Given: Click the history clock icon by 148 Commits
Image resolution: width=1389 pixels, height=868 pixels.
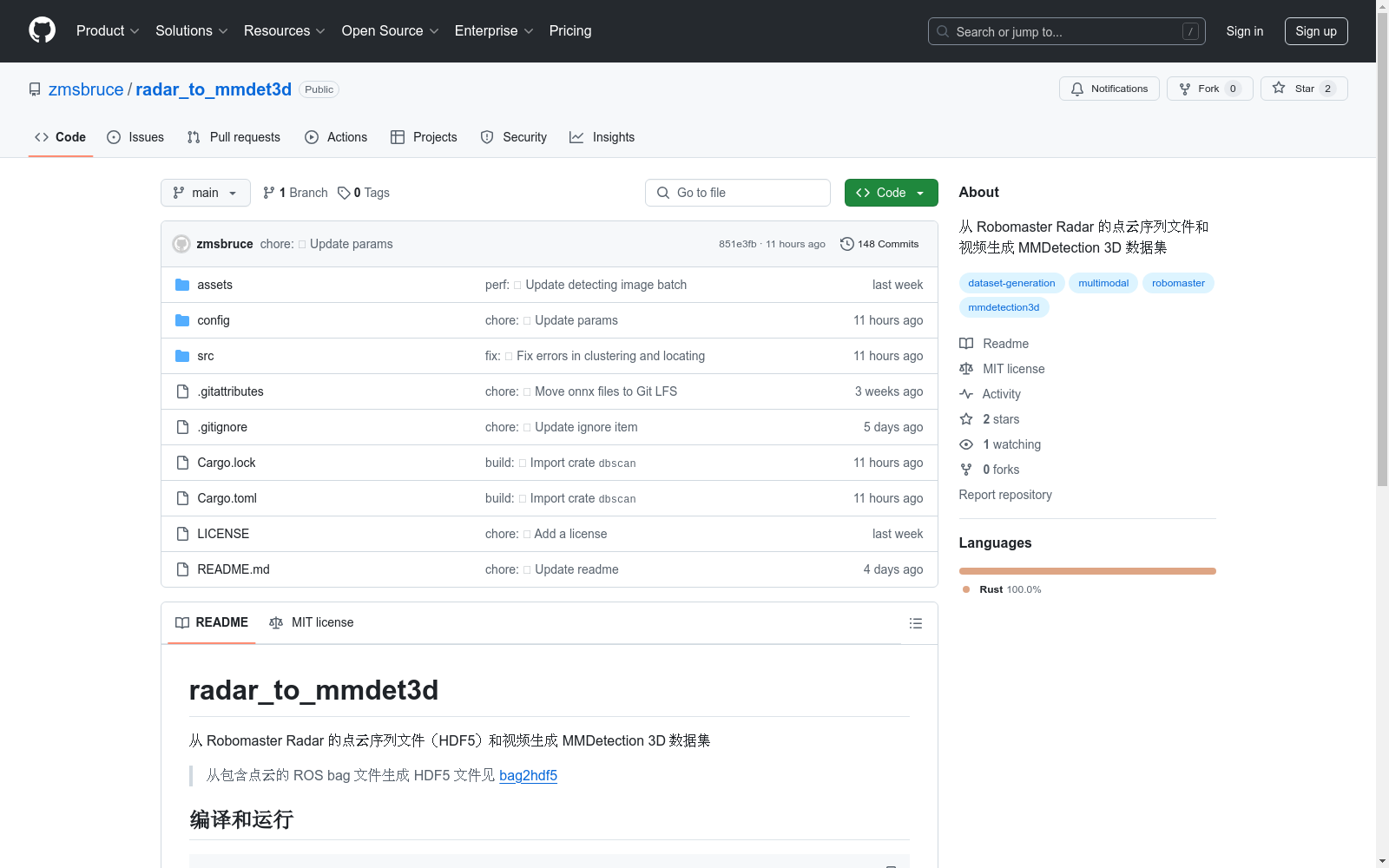Looking at the screenshot, I should click(x=847, y=244).
